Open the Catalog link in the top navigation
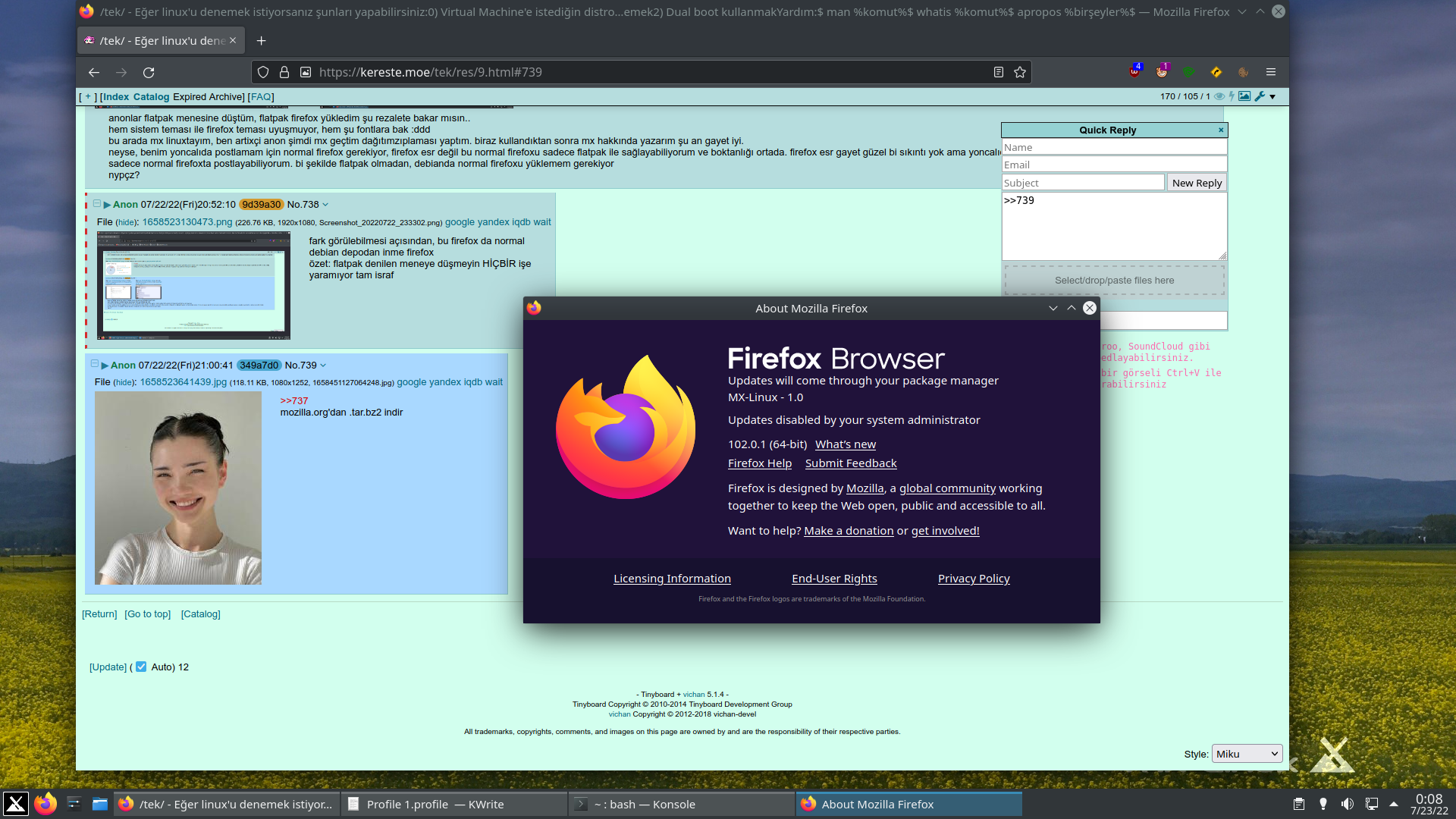Image resolution: width=1456 pixels, height=819 pixels. coord(151,96)
